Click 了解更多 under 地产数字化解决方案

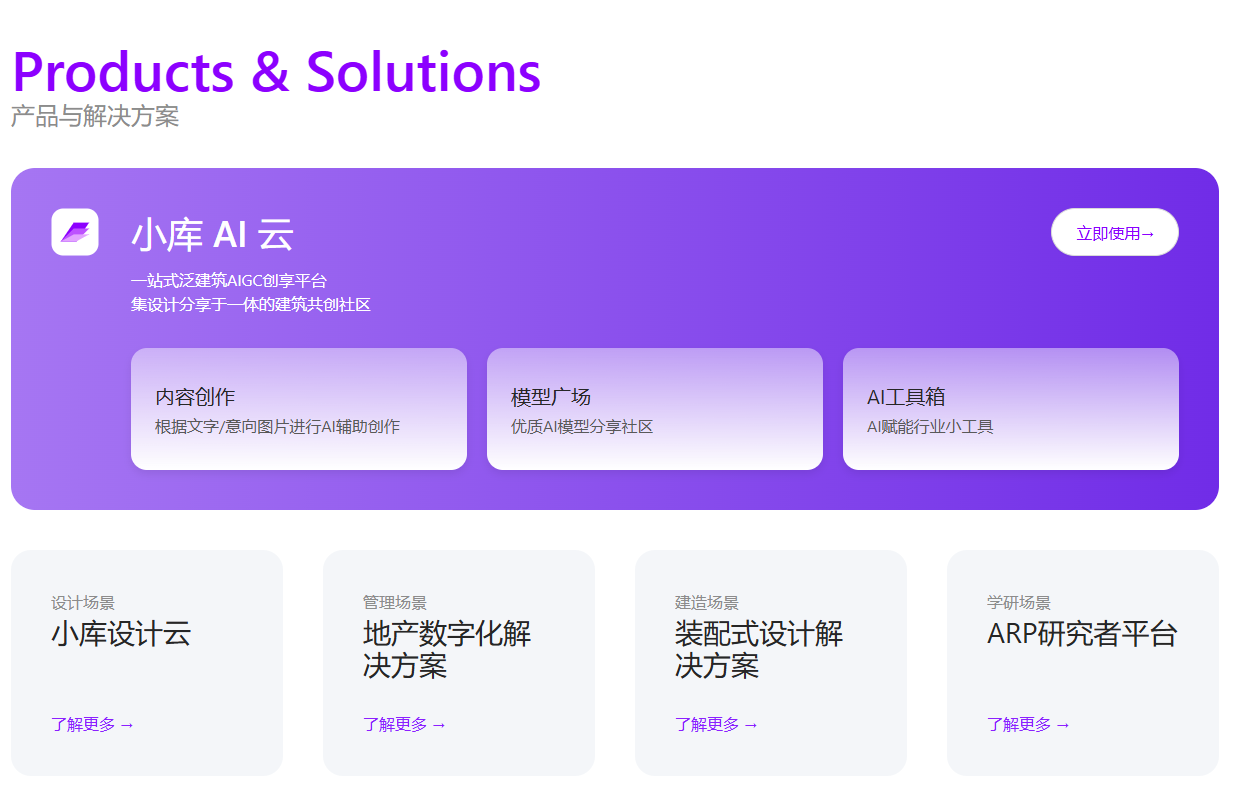pos(404,725)
